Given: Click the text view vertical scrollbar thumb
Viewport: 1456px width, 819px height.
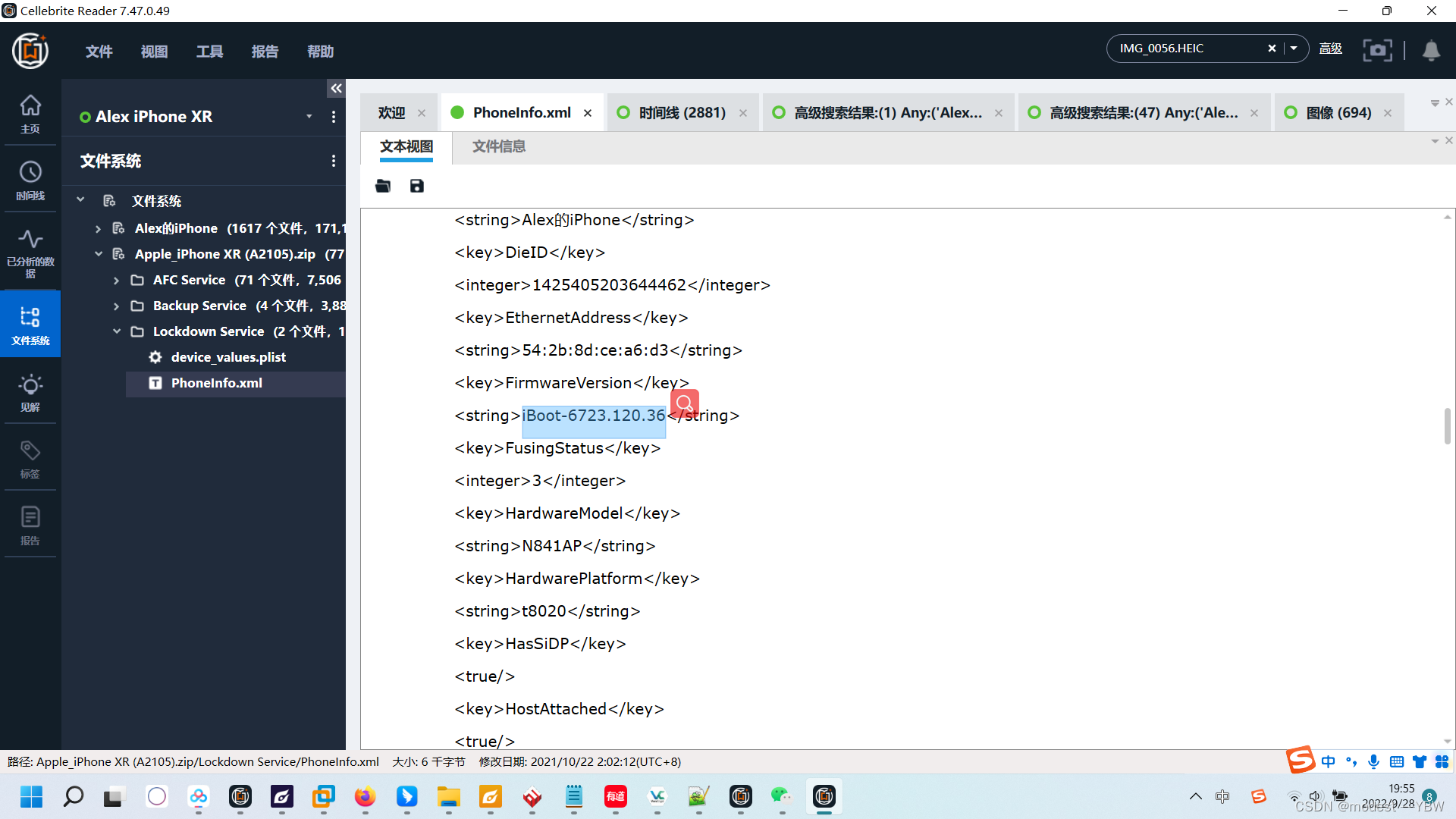Looking at the screenshot, I should pyautogui.click(x=1447, y=425).
